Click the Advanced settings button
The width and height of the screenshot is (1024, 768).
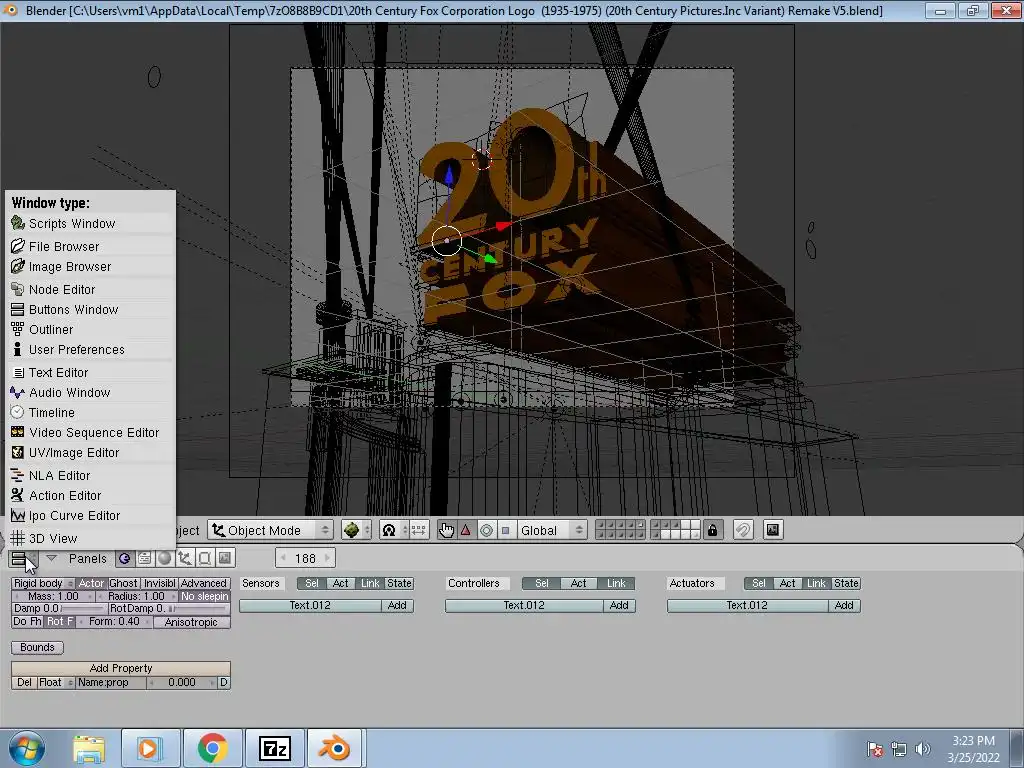pyautogui.click(x=204, y=583)
